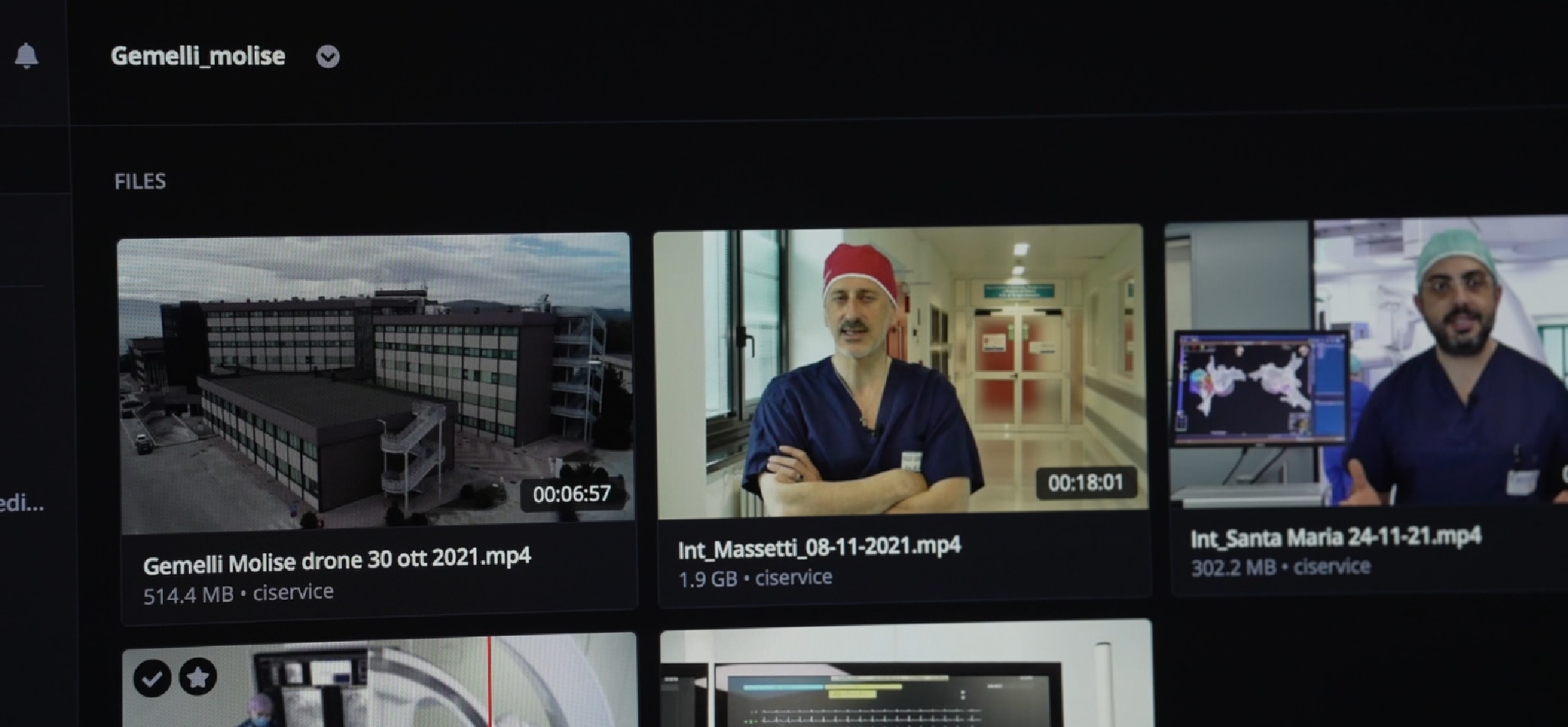The image size is (1568, 727).
Task: Open the notifications bell
Action: [26, 56]
